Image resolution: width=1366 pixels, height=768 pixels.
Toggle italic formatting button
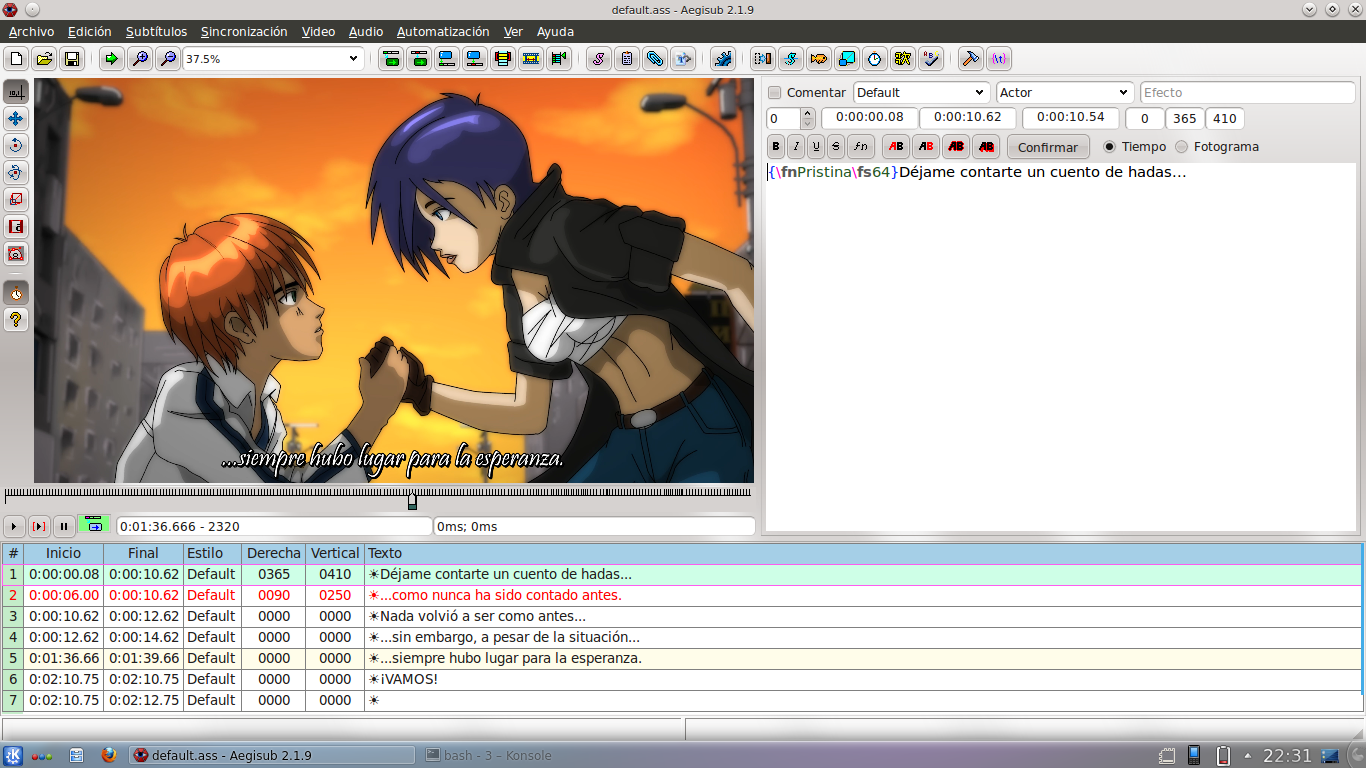(796, 147)
